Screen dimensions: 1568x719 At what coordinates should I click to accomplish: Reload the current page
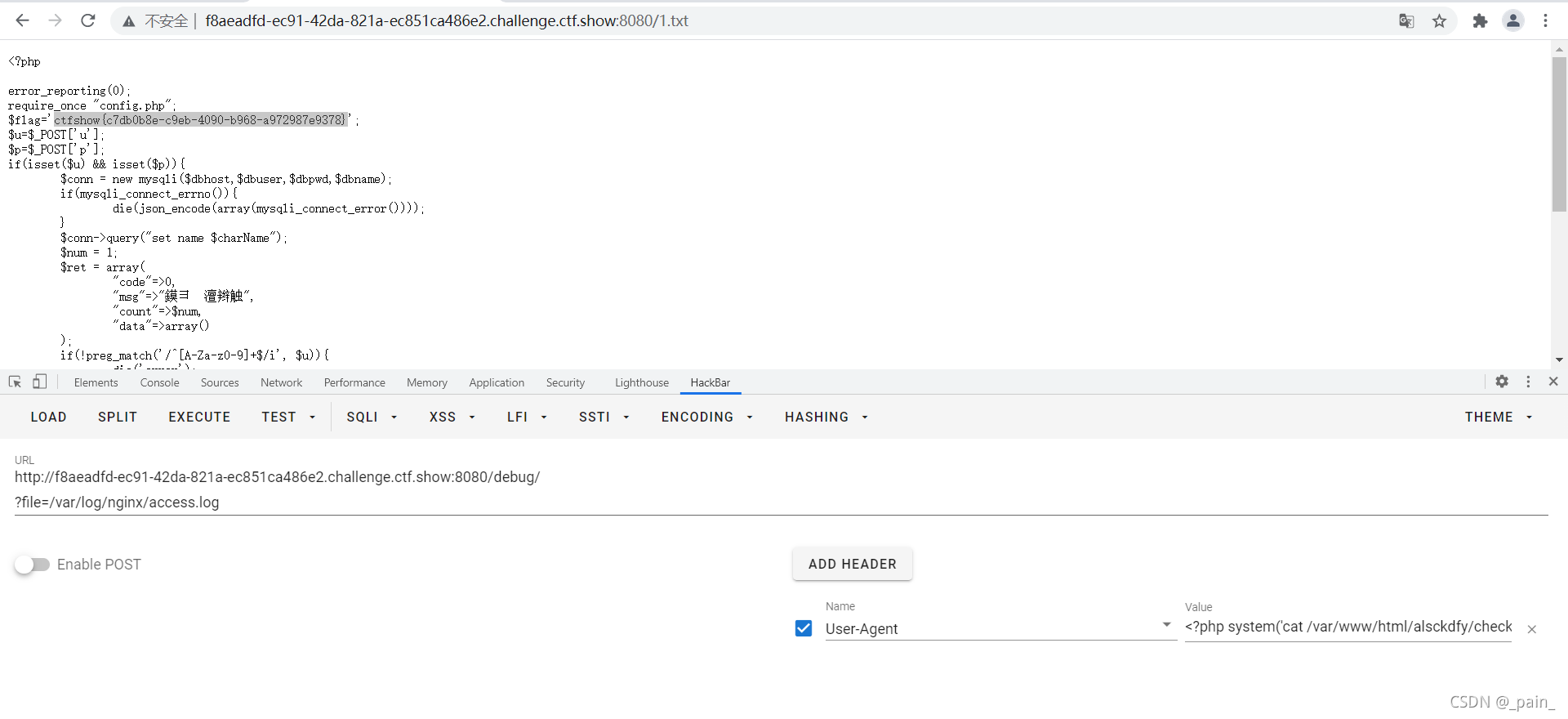88,20
